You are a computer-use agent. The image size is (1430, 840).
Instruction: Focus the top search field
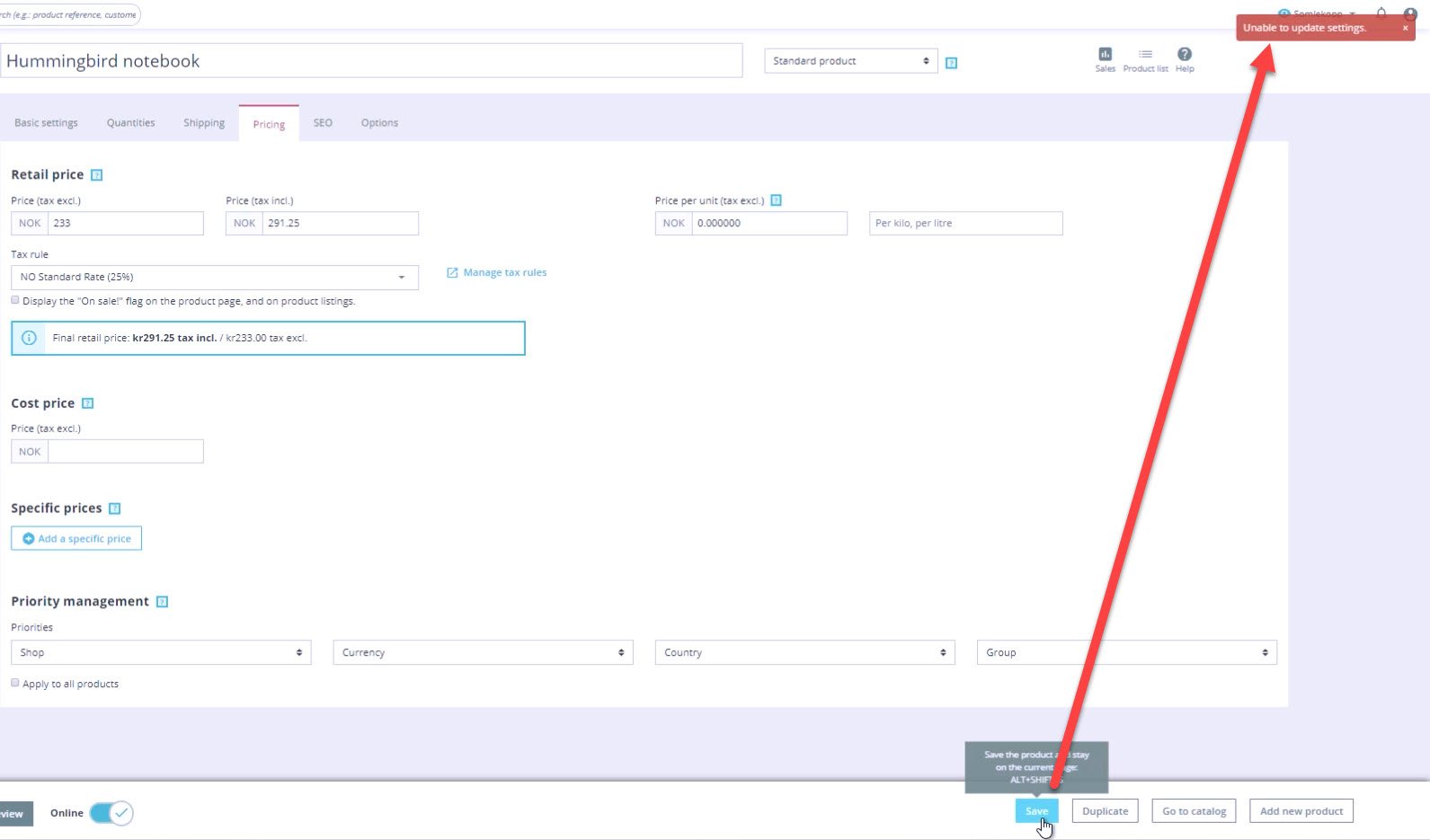pos(70,14)
